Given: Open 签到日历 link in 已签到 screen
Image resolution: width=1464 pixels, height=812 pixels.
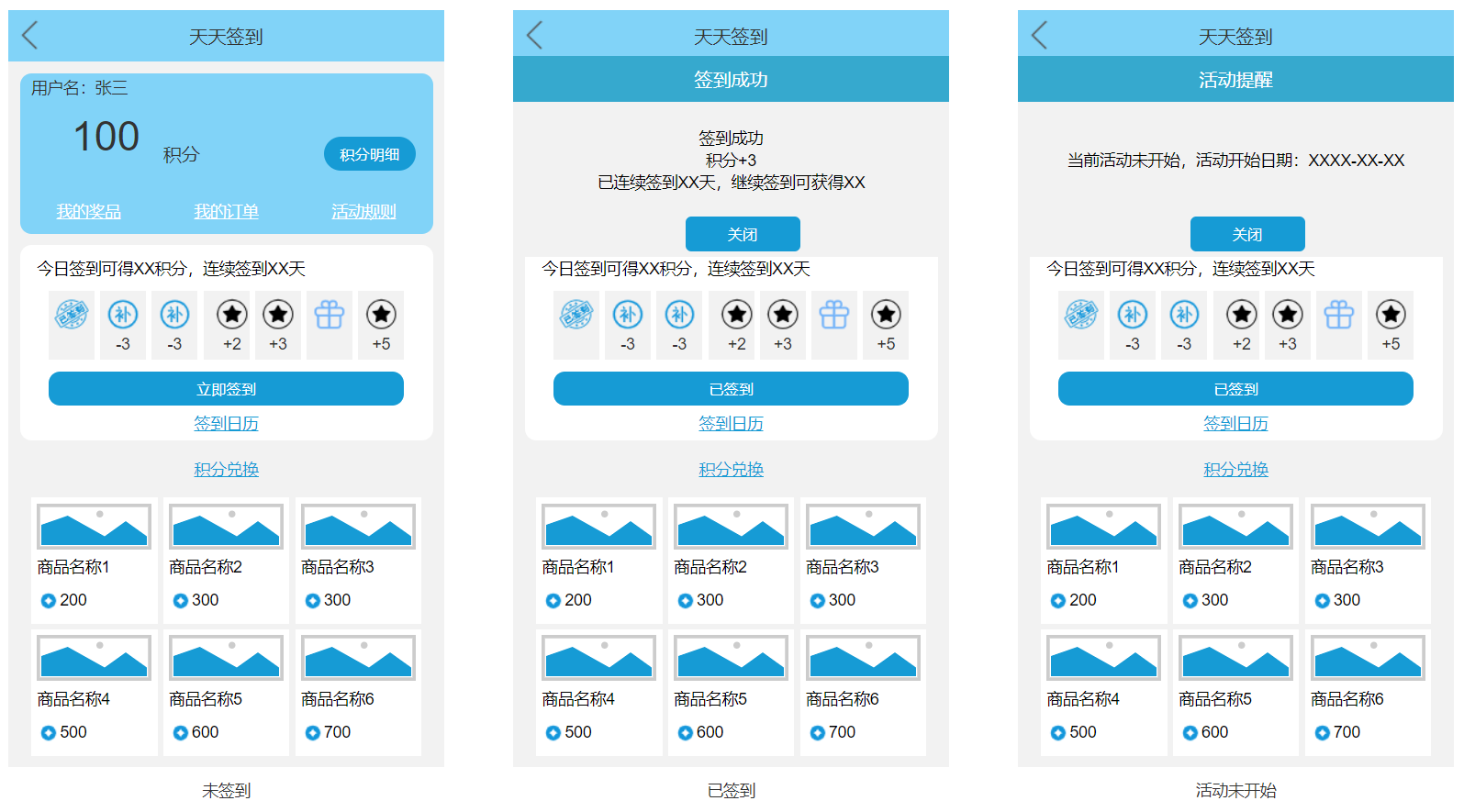Looking at the screenshot, I should click(731, 424).
